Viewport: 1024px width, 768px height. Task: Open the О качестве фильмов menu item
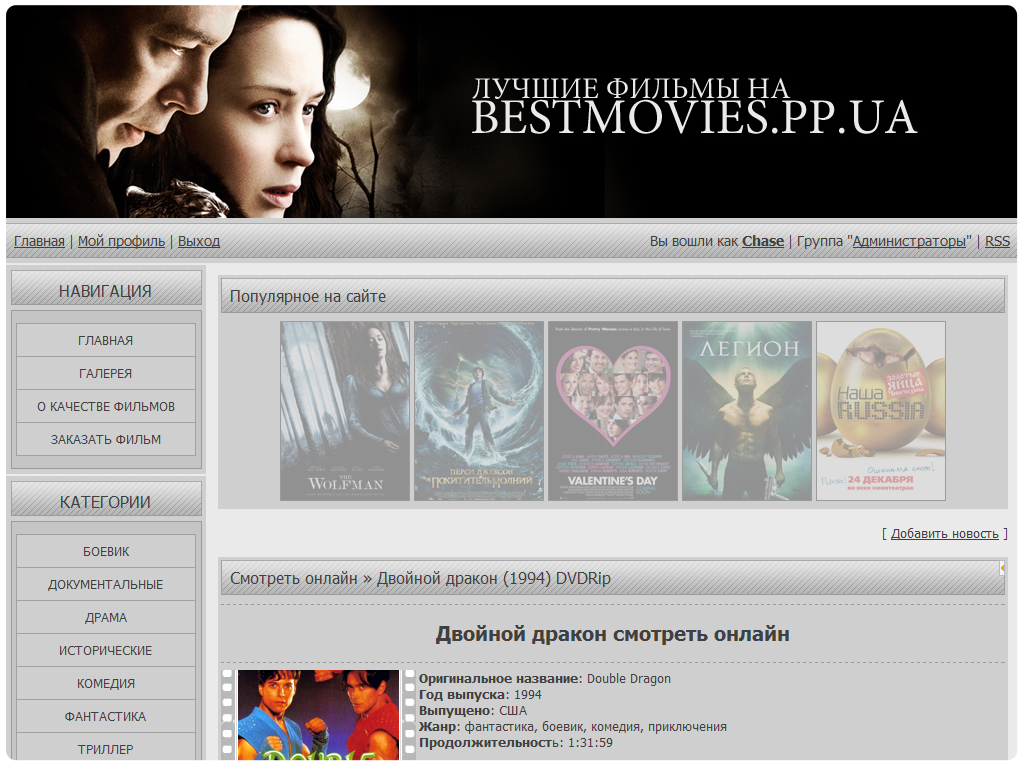pos(106,406)
